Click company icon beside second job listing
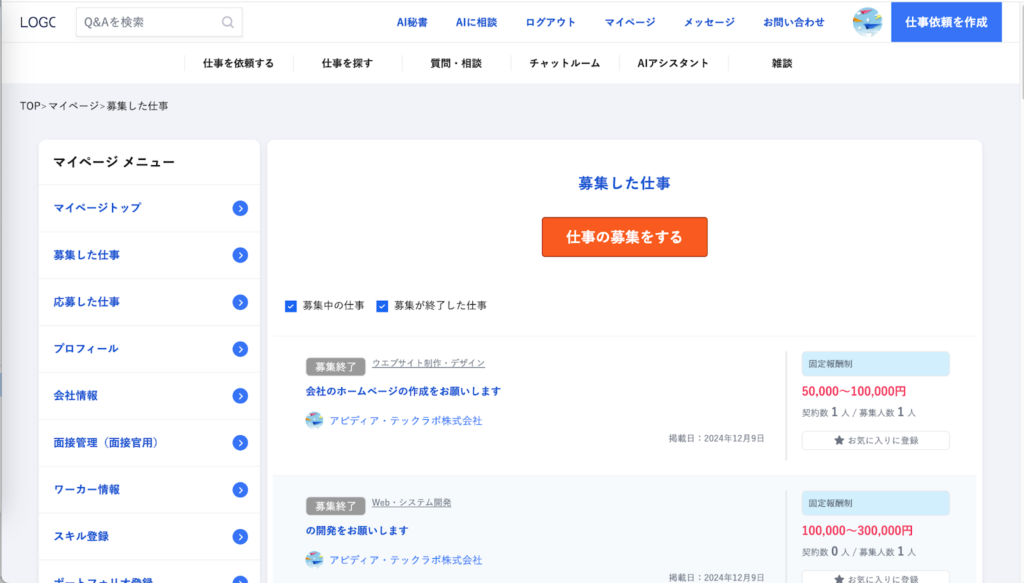Viewport: 1024px width, 583px height. (314, 559)
